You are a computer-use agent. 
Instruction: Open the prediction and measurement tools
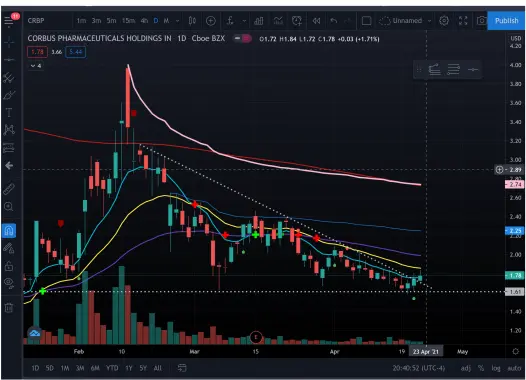[x=9, y=148]
